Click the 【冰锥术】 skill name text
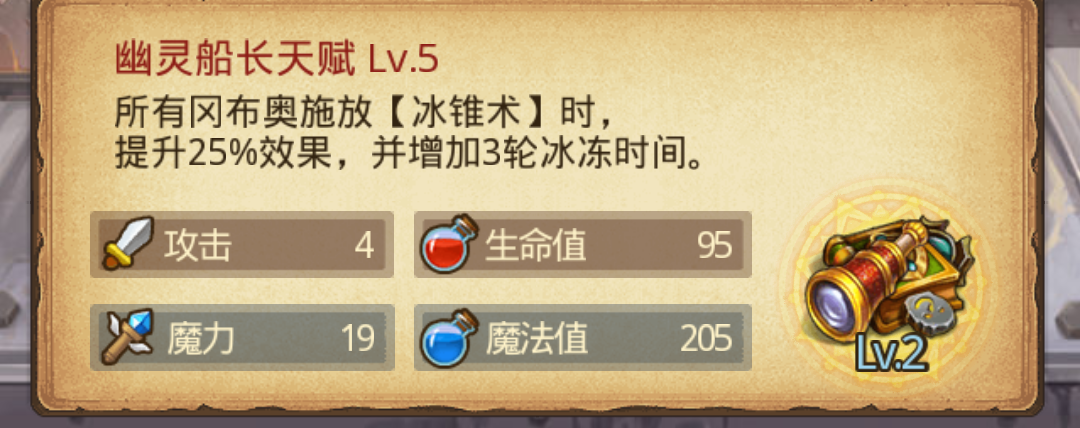1080x428 pixels. pos(466,114)
